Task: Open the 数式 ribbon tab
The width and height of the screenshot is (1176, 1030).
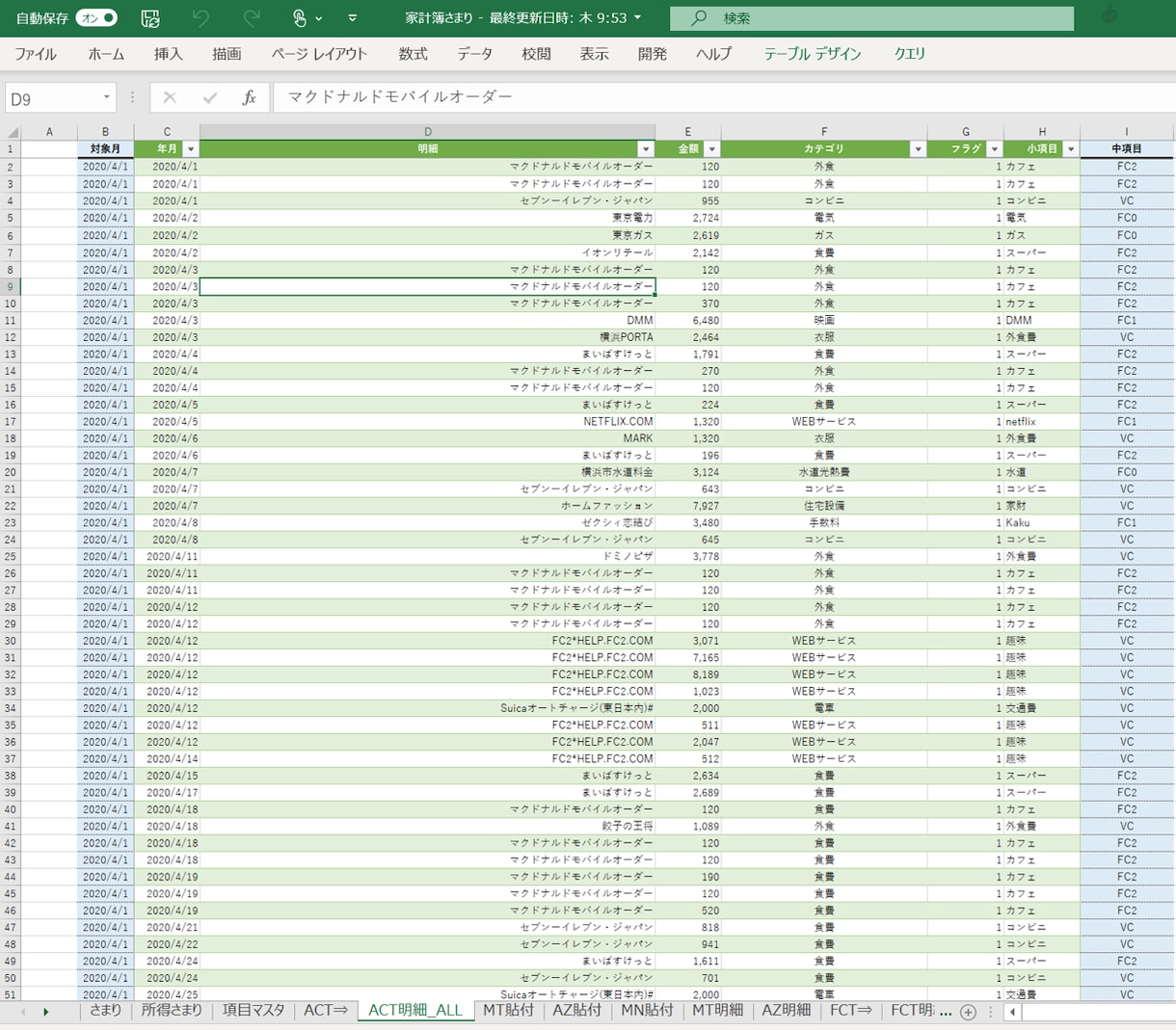Action: pyautogui.click(x=413, y=54)
